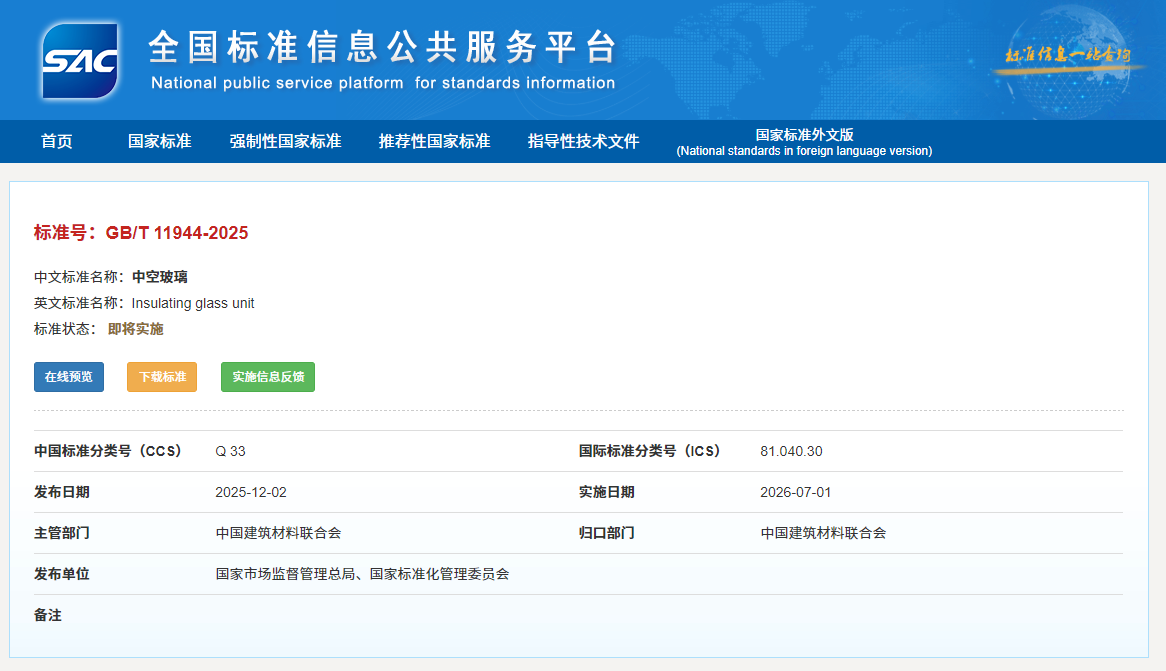This screenshot has height=671, width=1166.
Task: Click the platform title 全国标准信息公共服务平台
Action: point(383,48)
